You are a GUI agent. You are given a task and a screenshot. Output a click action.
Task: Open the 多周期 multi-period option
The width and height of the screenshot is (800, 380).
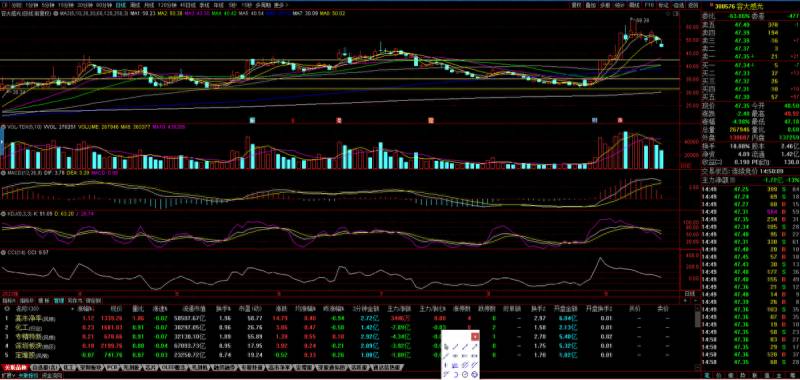pos(262,5)
